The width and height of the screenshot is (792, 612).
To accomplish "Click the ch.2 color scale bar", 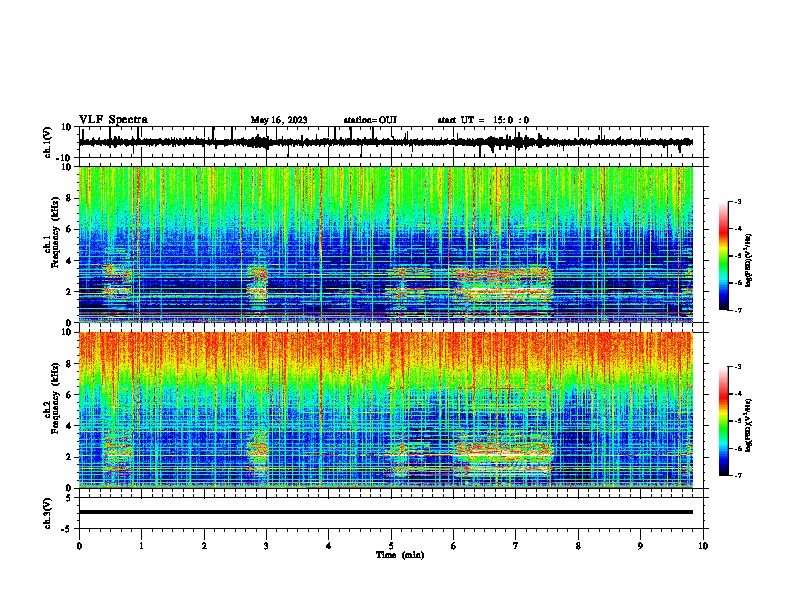I will click(724, 421).
